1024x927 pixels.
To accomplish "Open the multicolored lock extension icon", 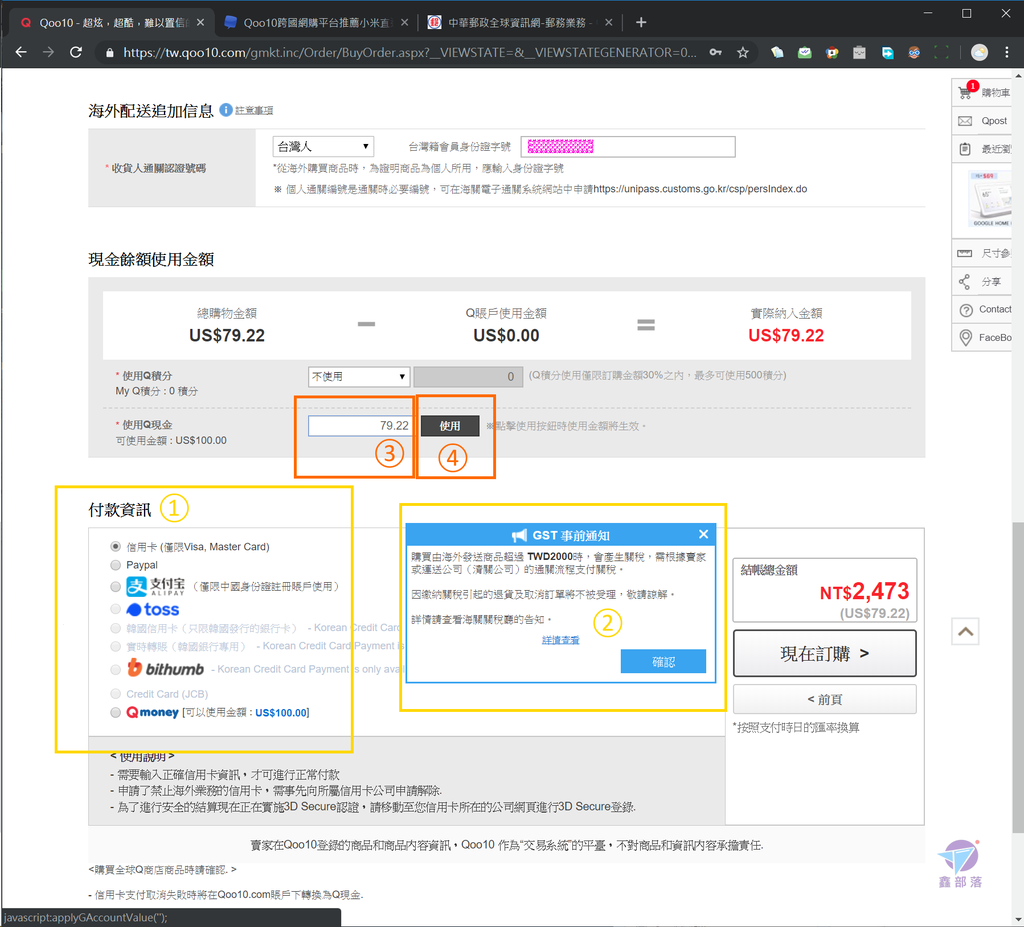I will click(x=832, y=52).
